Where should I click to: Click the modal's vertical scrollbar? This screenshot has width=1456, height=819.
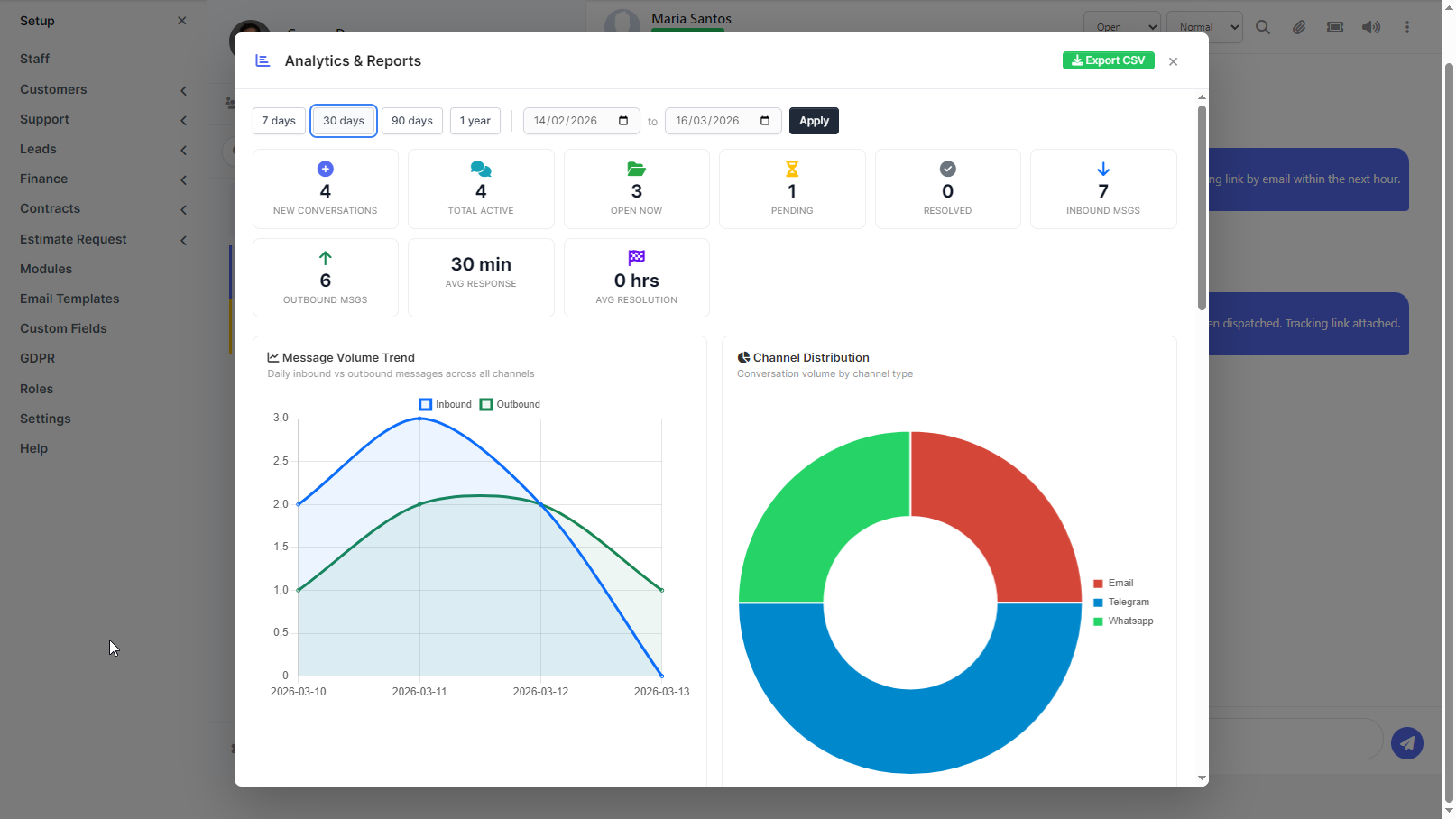tap(1202, 207)
